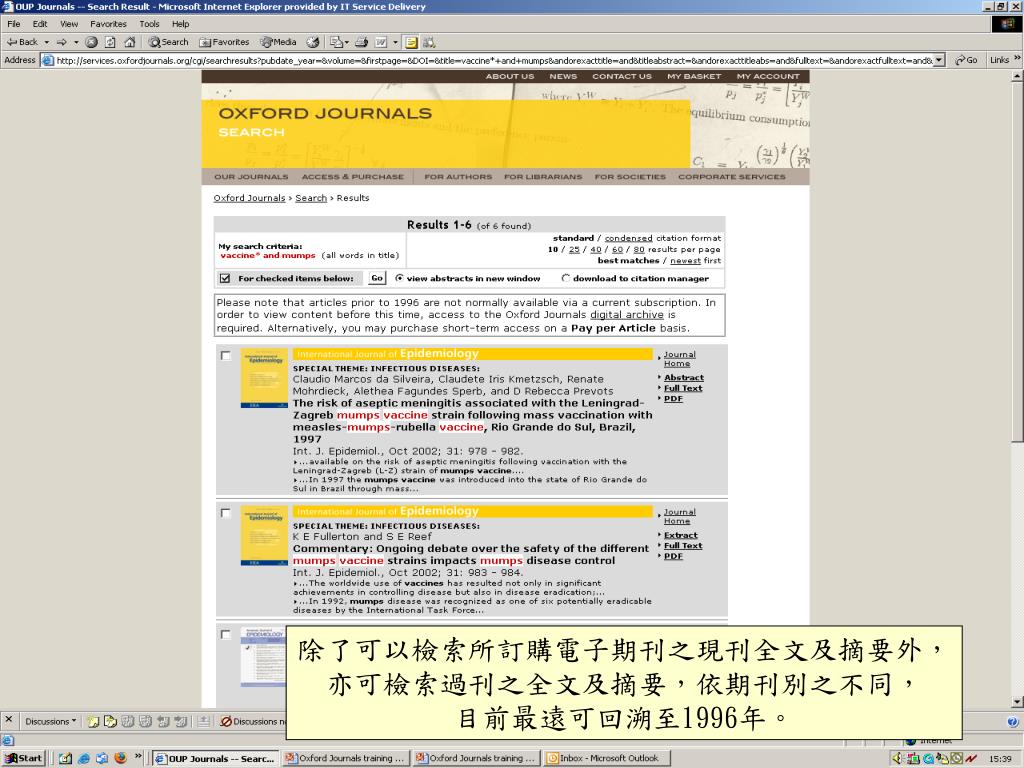This screenshot has width=1024, height=768.
Task: Tick the third result's checkbox
Action: pyautogui.click(x=226, y=634)
